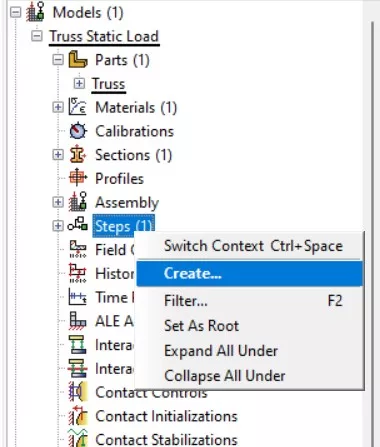The width and height of the screenshot is (380, 447).
Task: Click the Assembly icon
Action: pos(78,202)
